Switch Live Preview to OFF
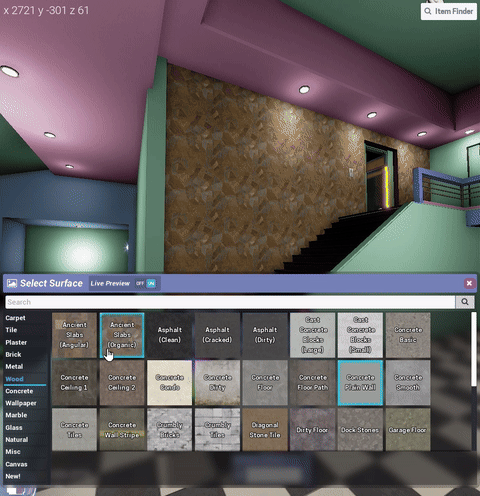Image resolution: width=480 pixels, height=496 pixels. click(x=140, y=283)
